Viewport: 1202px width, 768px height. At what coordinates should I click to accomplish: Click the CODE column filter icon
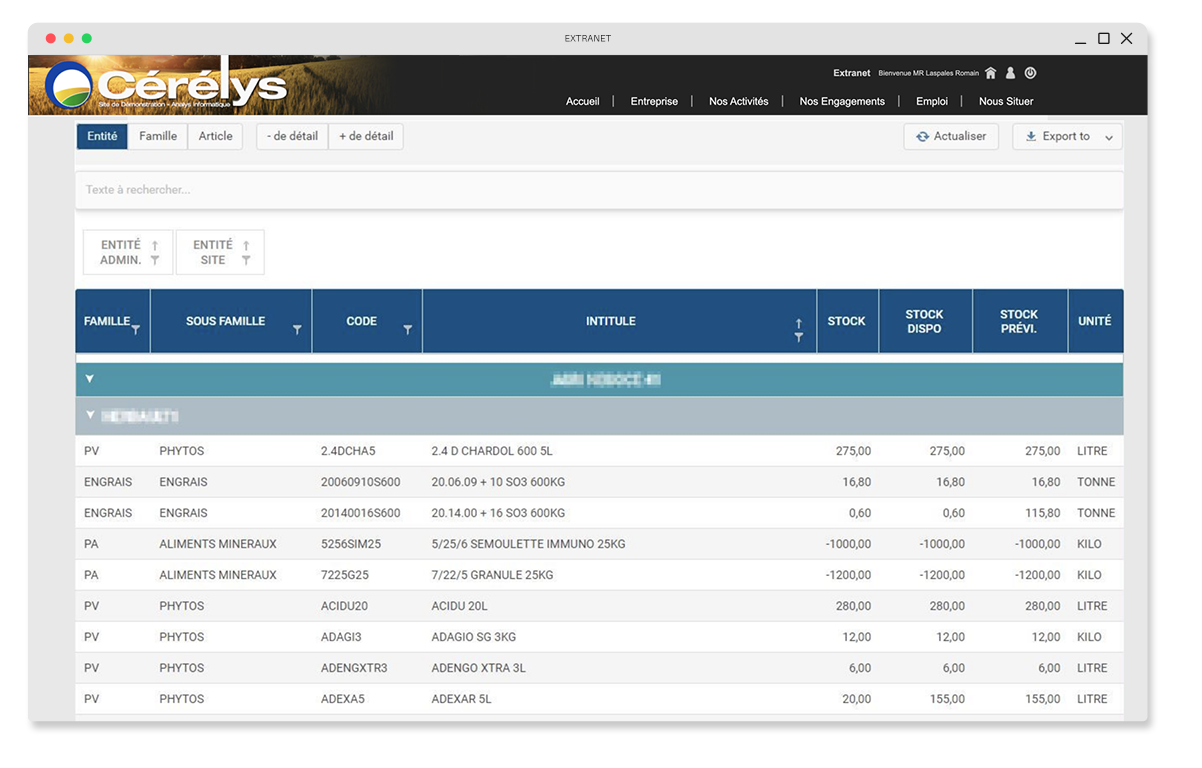click(x=407, y=330)
